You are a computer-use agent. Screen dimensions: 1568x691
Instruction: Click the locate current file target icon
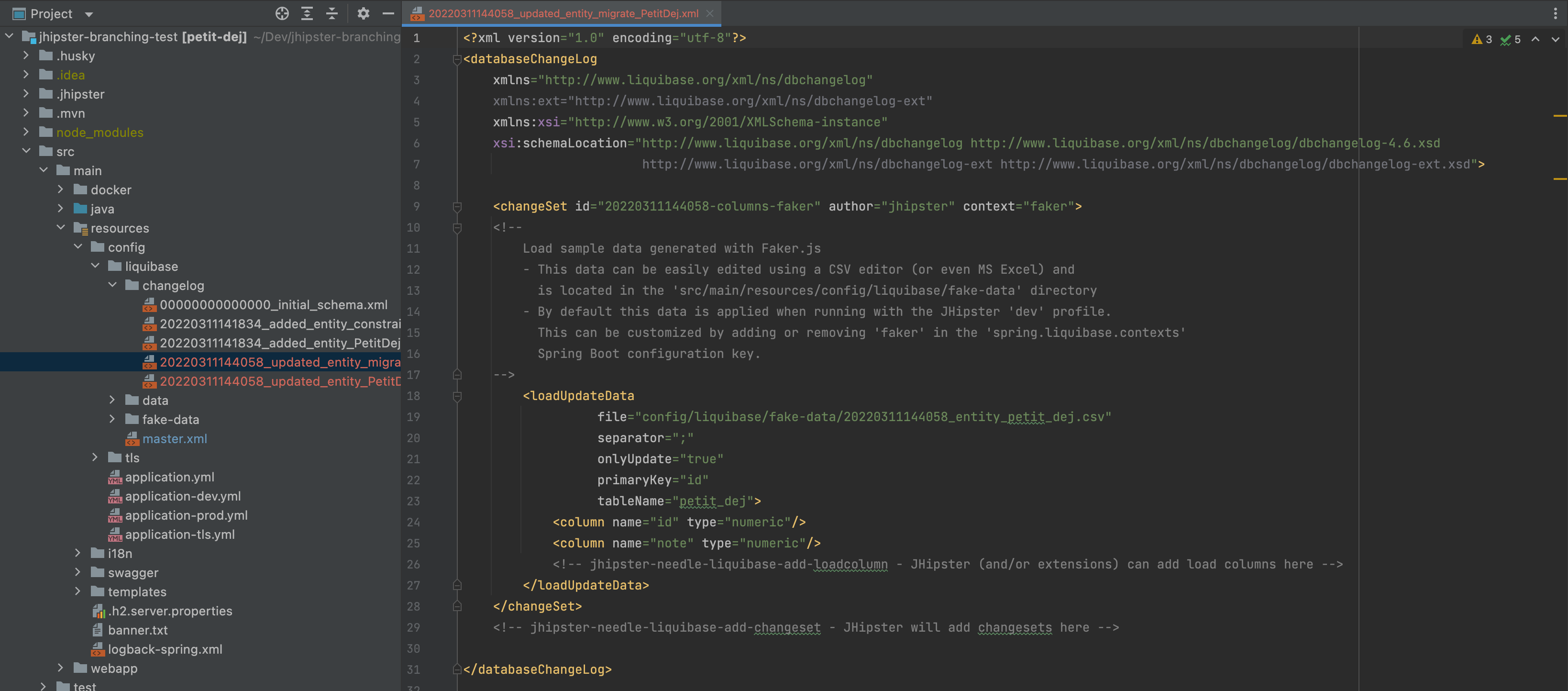pyautogui.click(x=282, y=13)
